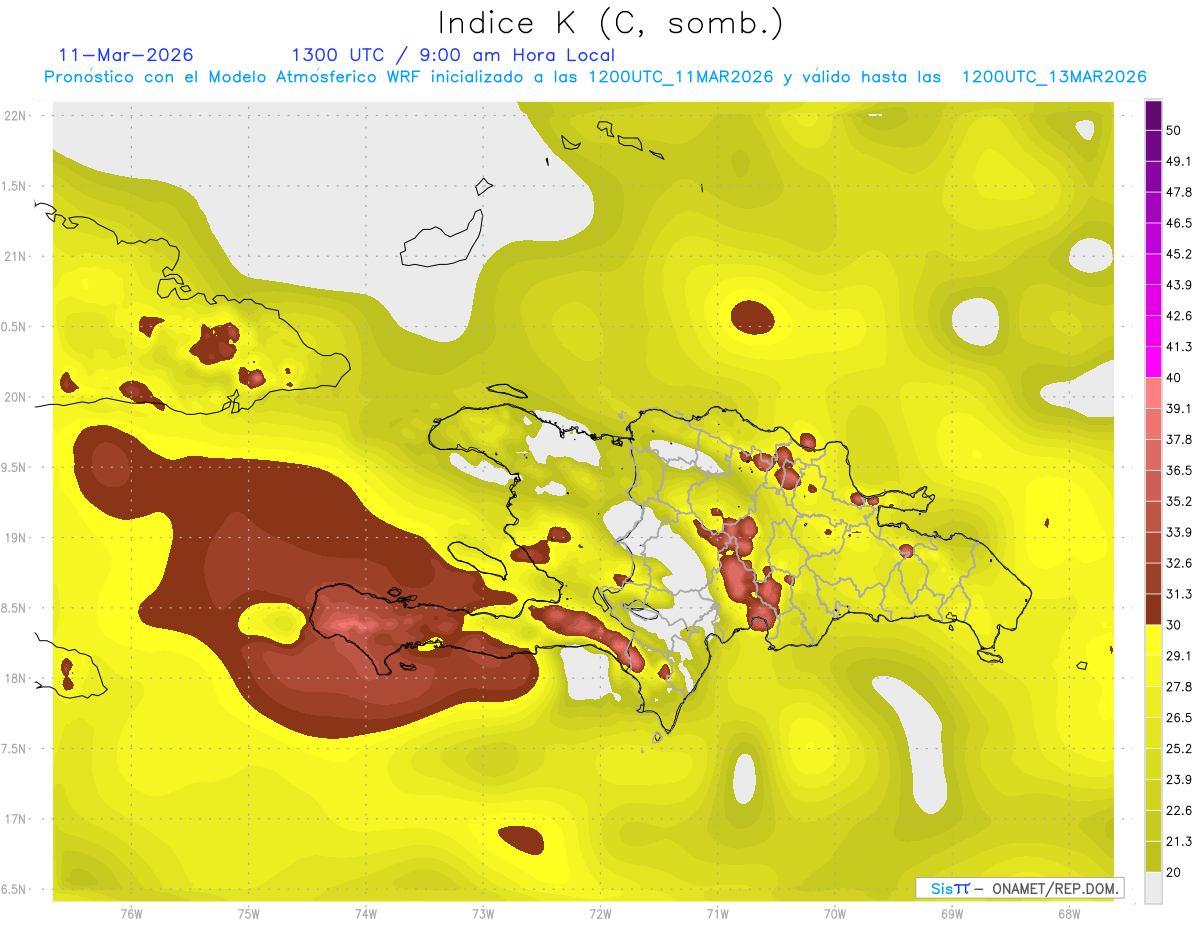Click latitude label "17N"
The width and height of the screenshot is (1200, 927).
click(x=15, y=819)
